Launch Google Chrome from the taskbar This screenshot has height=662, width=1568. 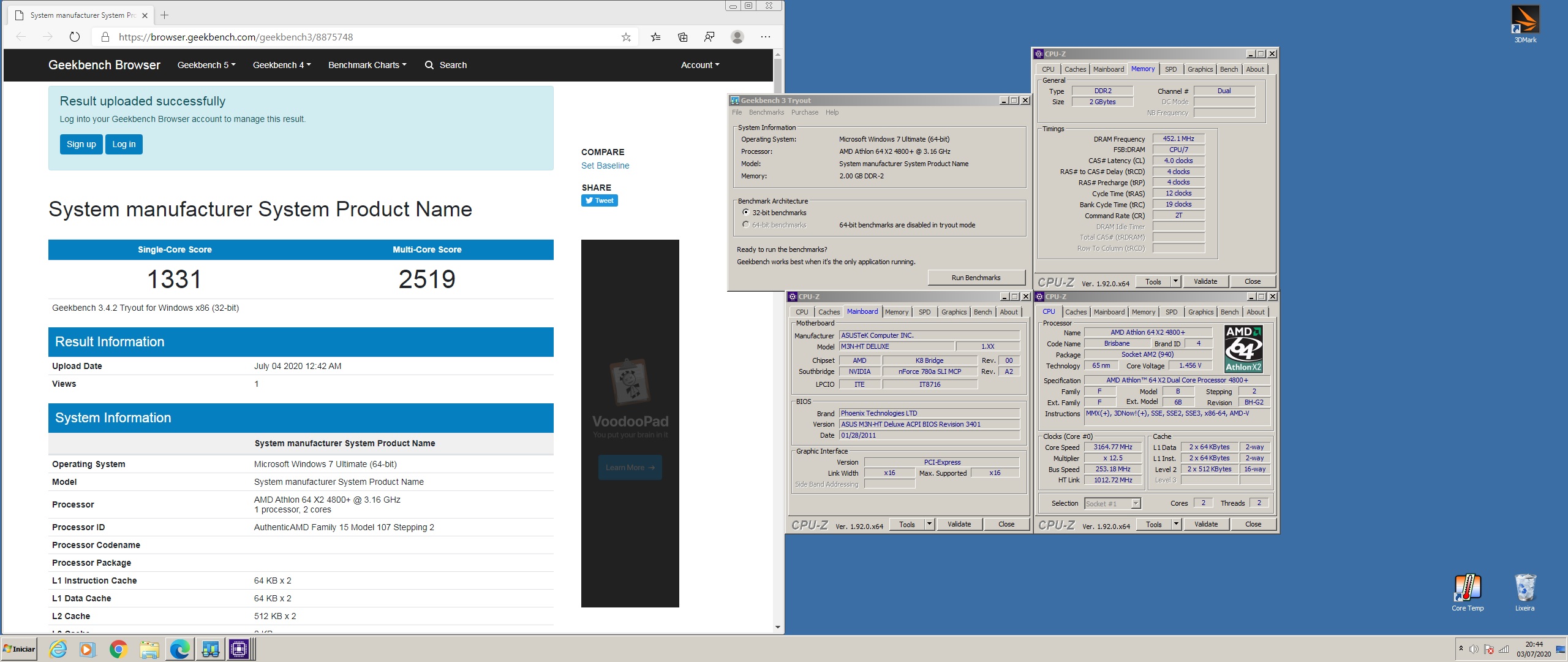coord(118,649)
